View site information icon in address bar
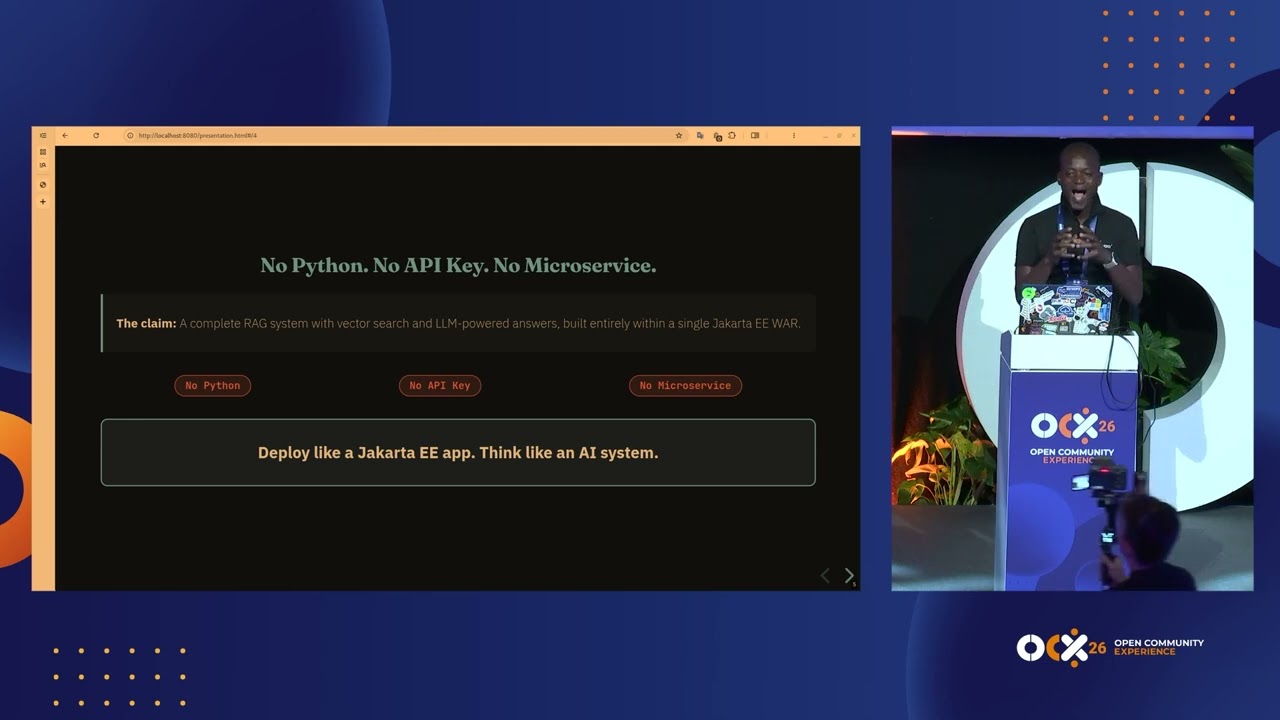The image size is (1280, 720). (130, 135)
